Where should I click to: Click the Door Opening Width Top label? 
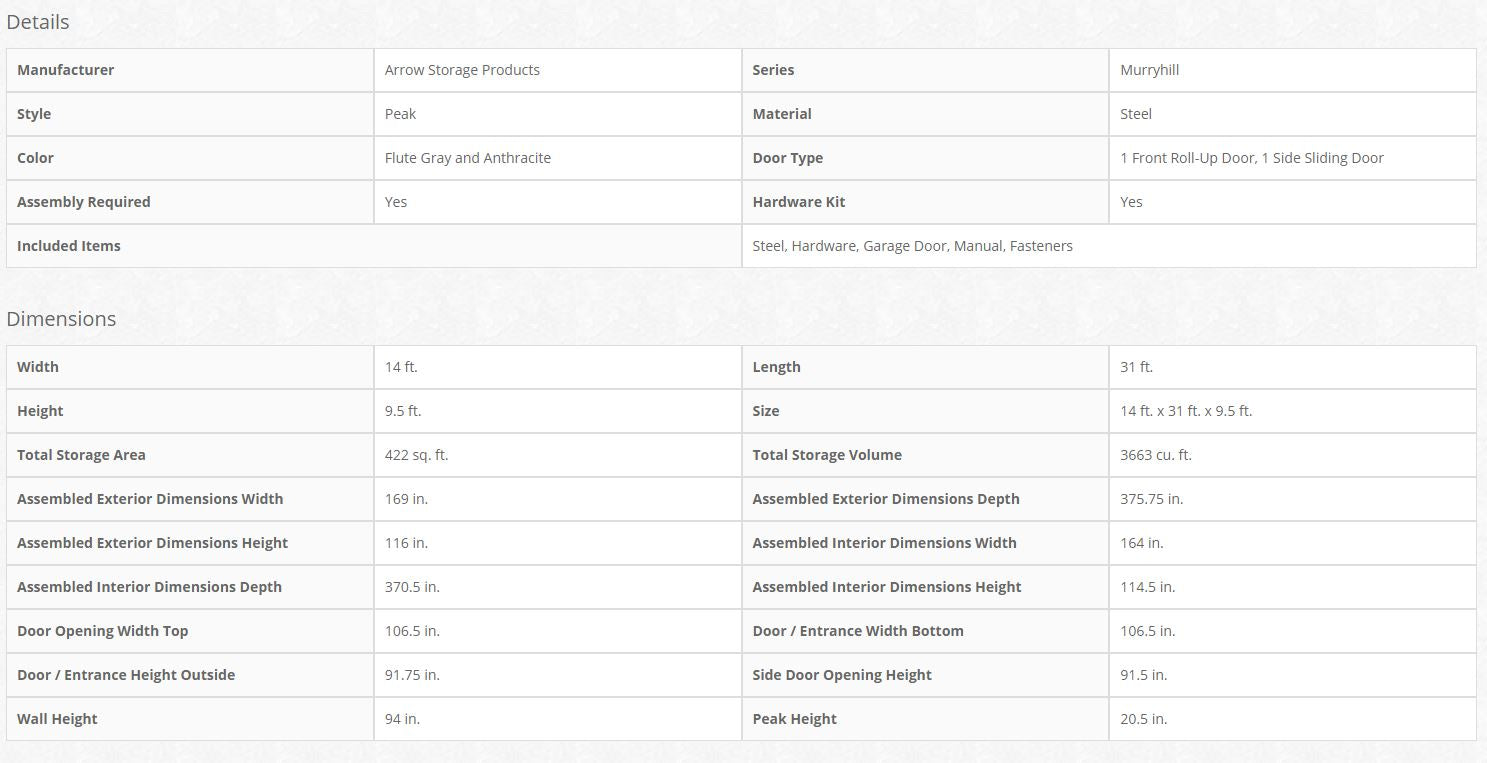pyautogui.click(x=103, y=631)
